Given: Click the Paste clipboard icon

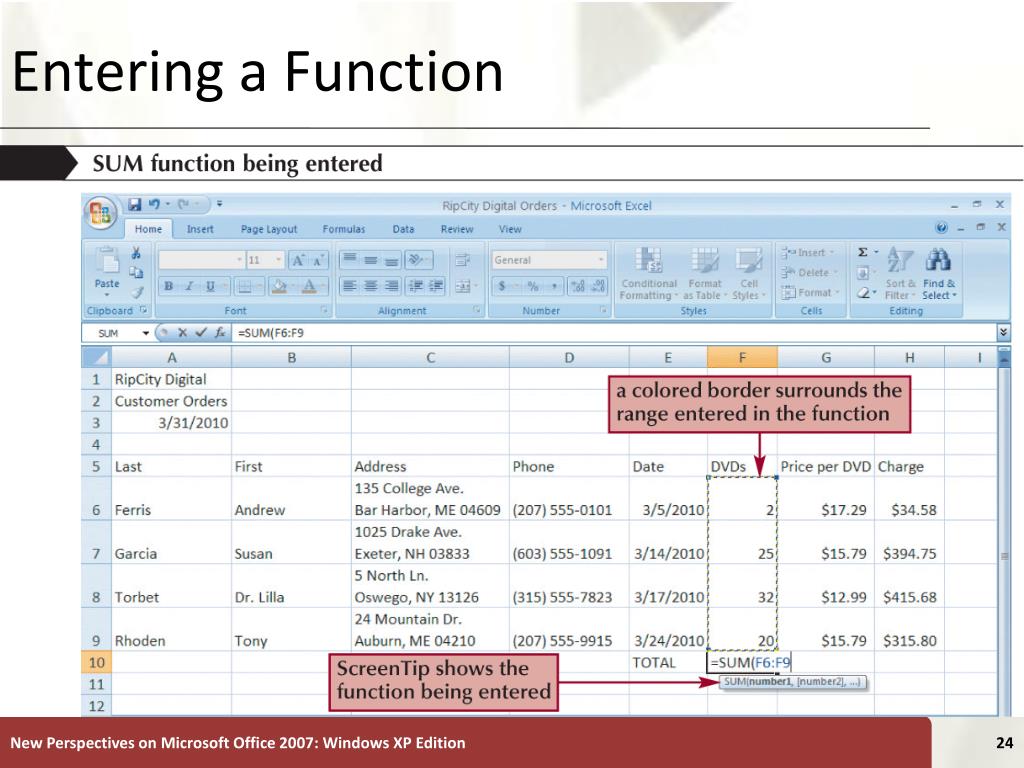Looking at the screenshot, I should [107, 261].
